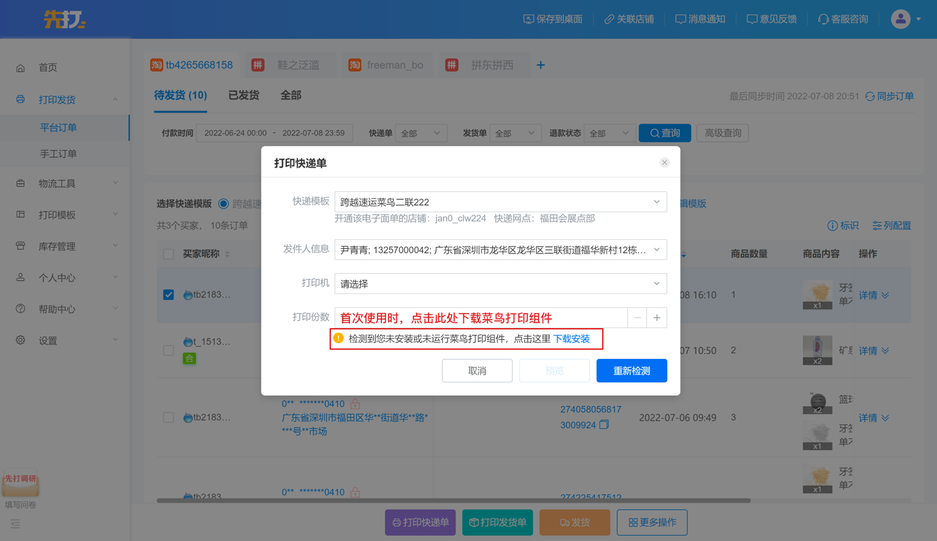Check the second order row checkbox
The height and width of the screenshot is (541, 937).
tap(168, 351)
